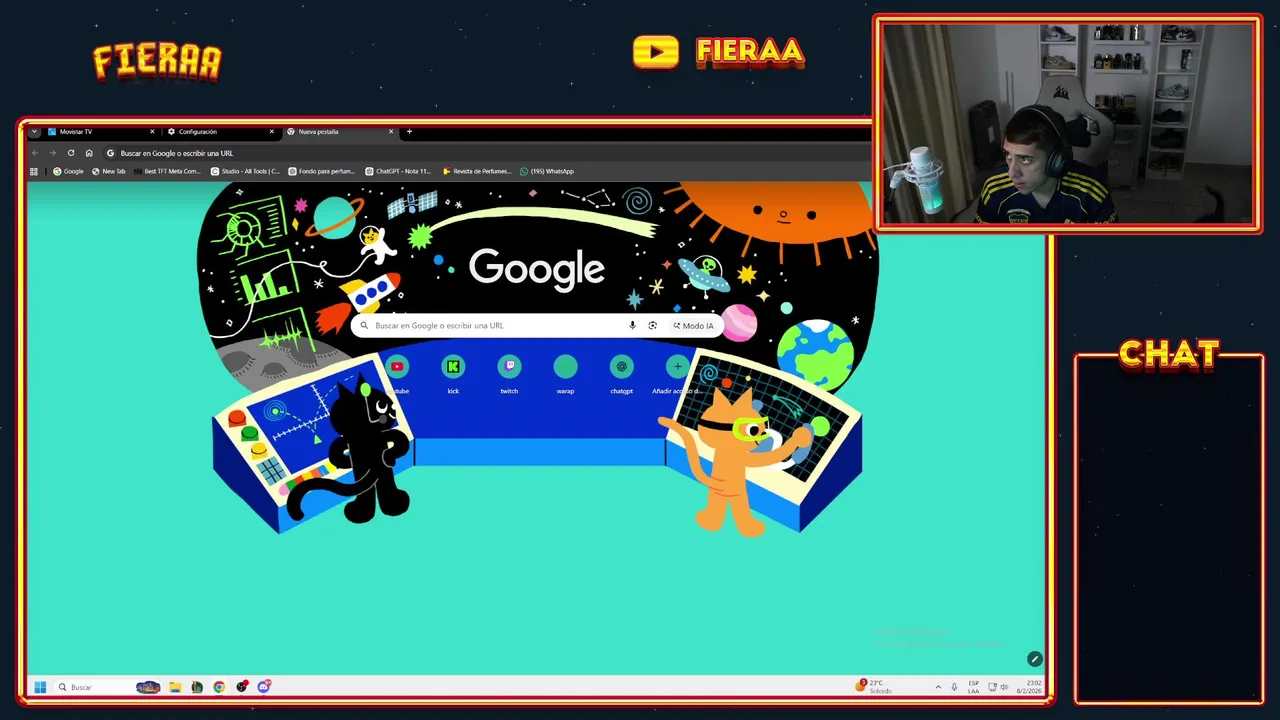Open the warap shortcut tile

pyautogui.click(x=565, y=374)
